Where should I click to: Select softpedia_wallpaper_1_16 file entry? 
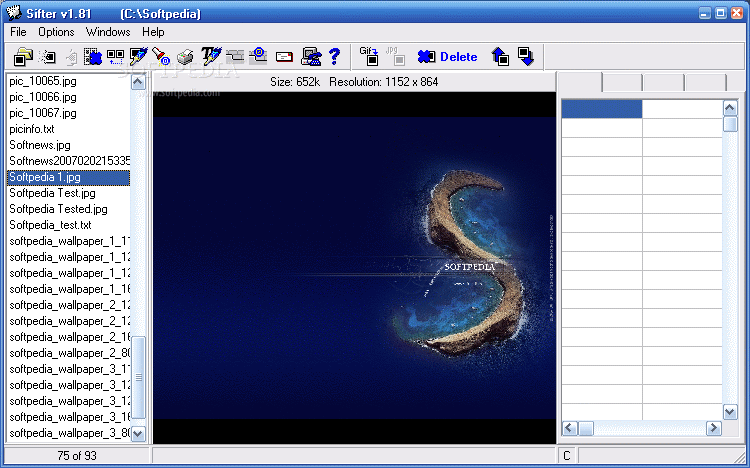click(x=68, y=289)
